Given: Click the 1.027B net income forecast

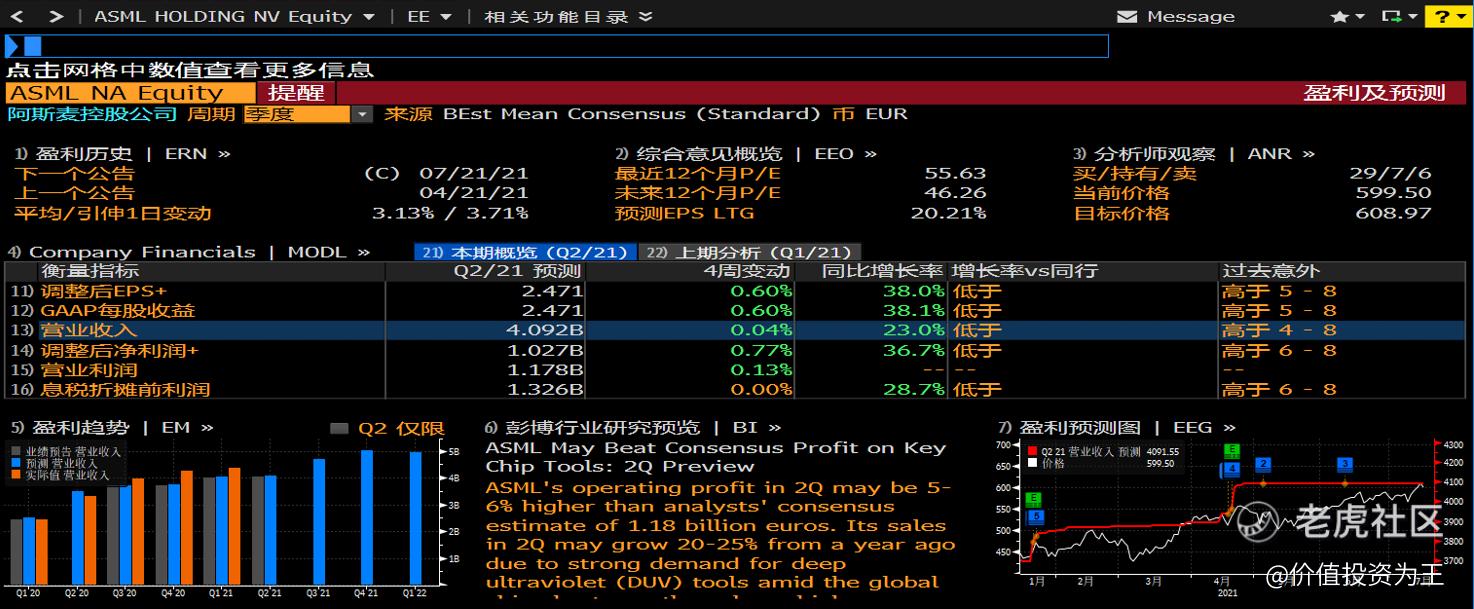Looking at the screenshot, I should 545,350.
